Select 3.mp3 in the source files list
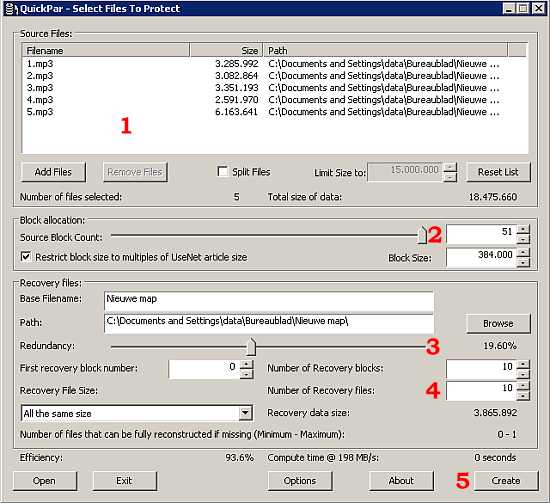Screen dimensions: 550x503 40,88
